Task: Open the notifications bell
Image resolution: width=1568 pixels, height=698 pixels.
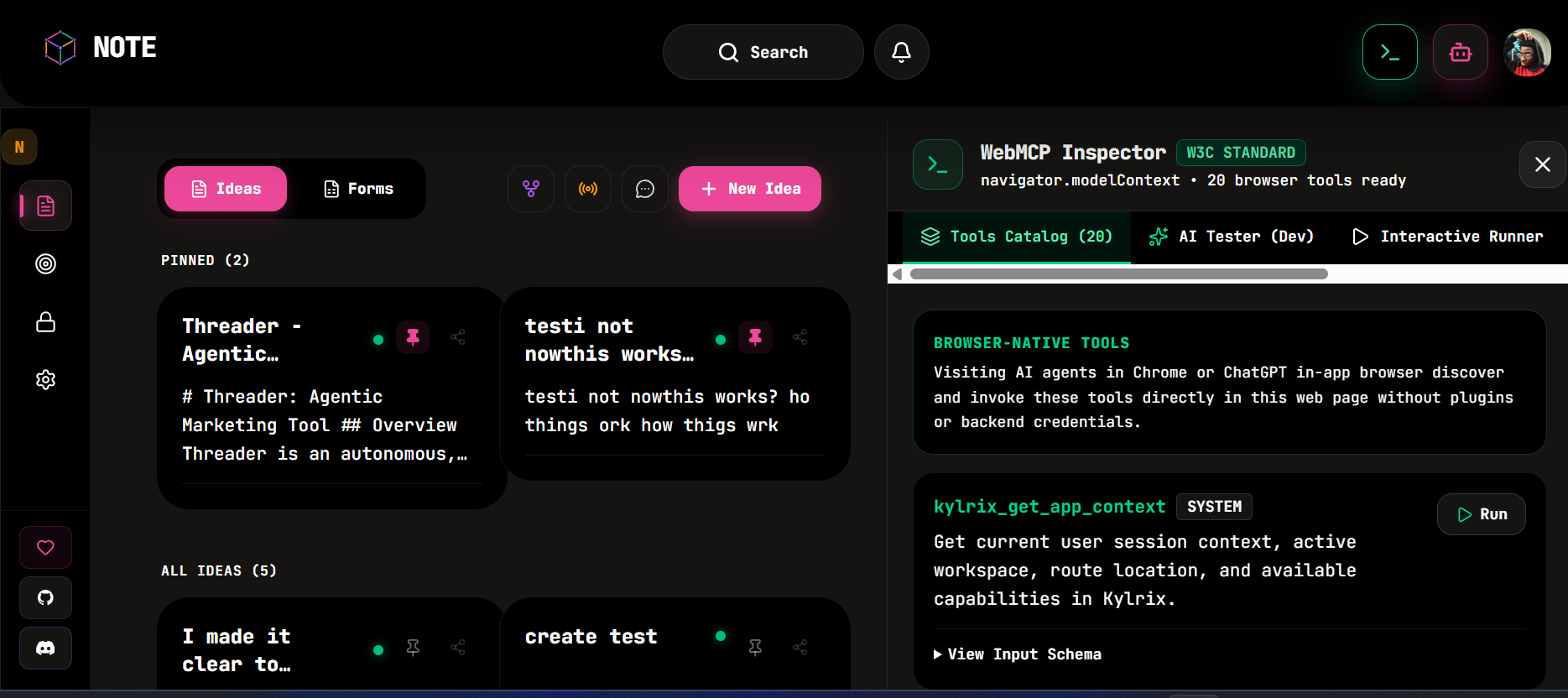Action: click(901, 52)
